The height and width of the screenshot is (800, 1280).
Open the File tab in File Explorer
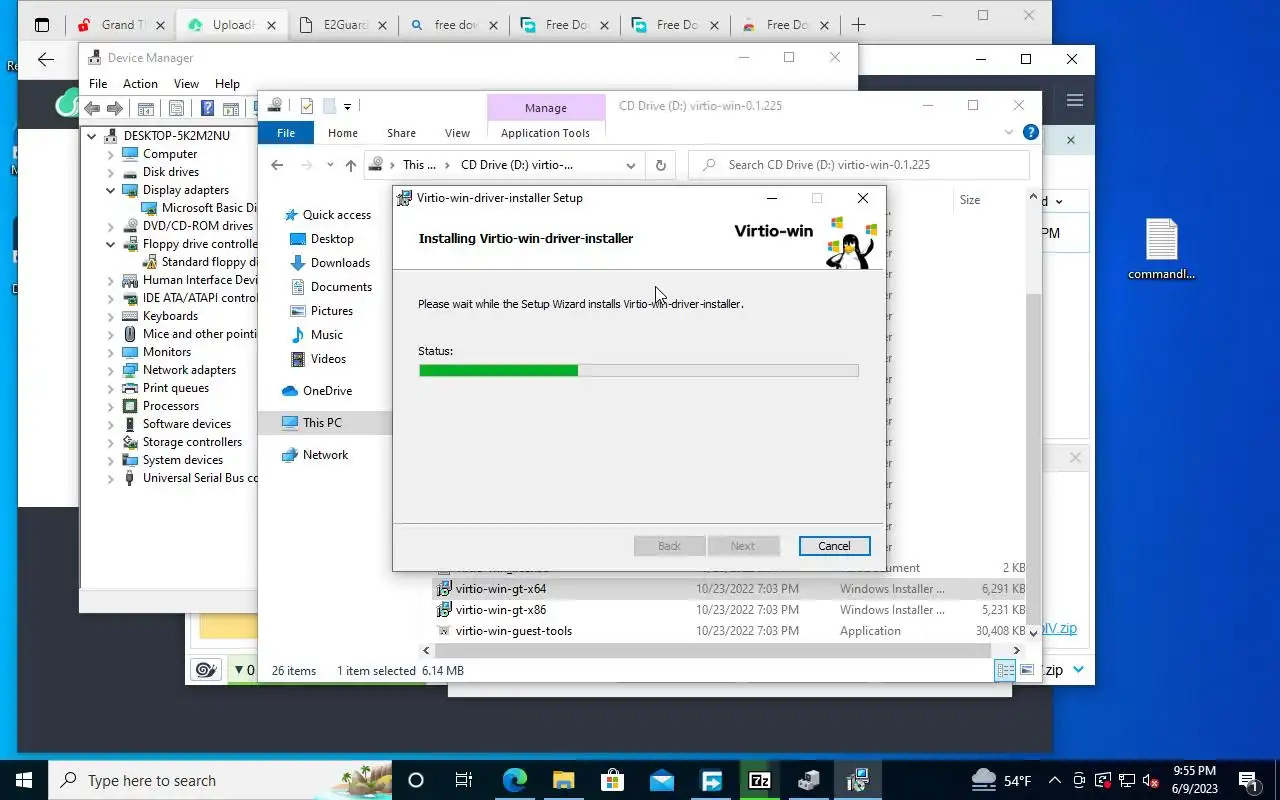pos(286,133)
